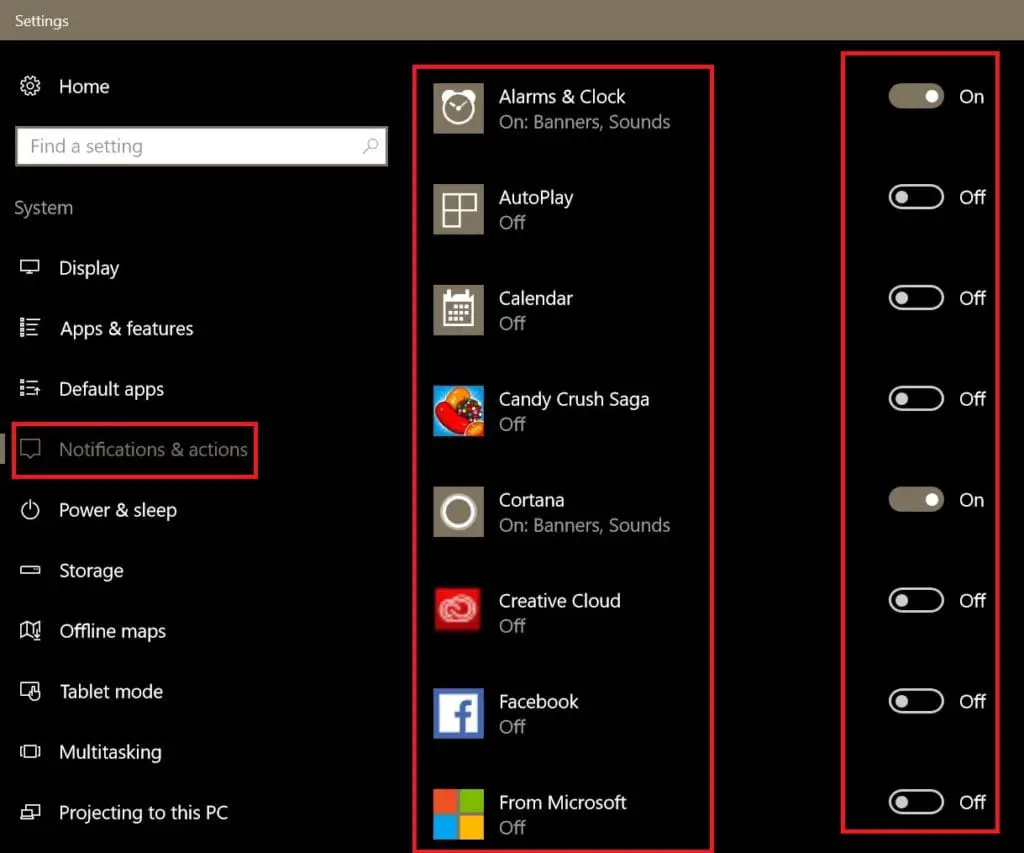
Task: Open Multitasking settings
Action: click(110, 752)
